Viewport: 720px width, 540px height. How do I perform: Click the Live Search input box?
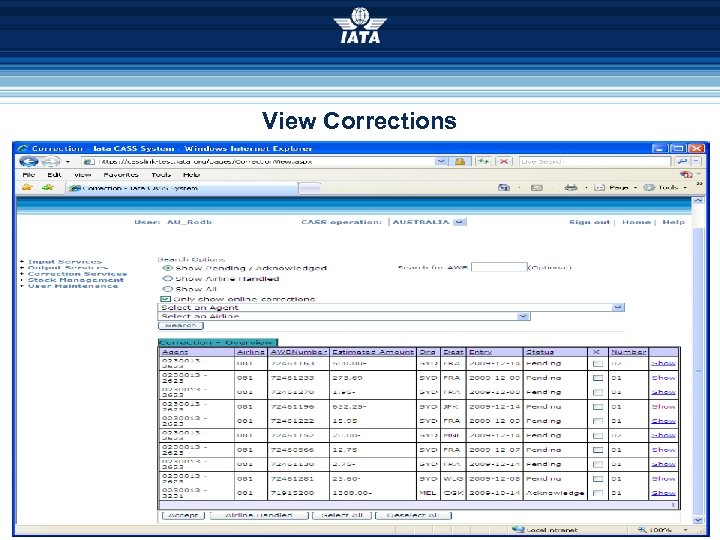click(x=595, y=162)
